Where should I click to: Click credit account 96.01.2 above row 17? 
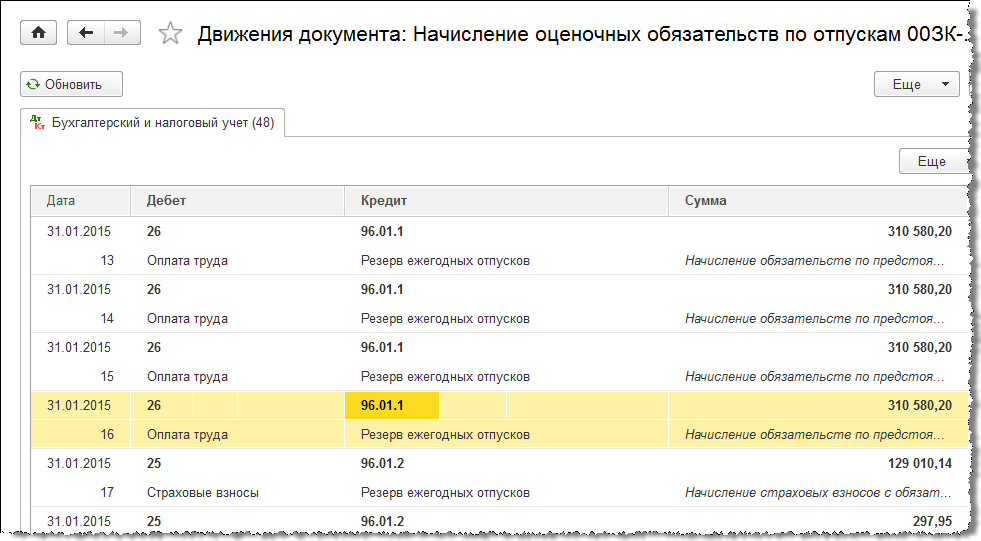point(382,463)
